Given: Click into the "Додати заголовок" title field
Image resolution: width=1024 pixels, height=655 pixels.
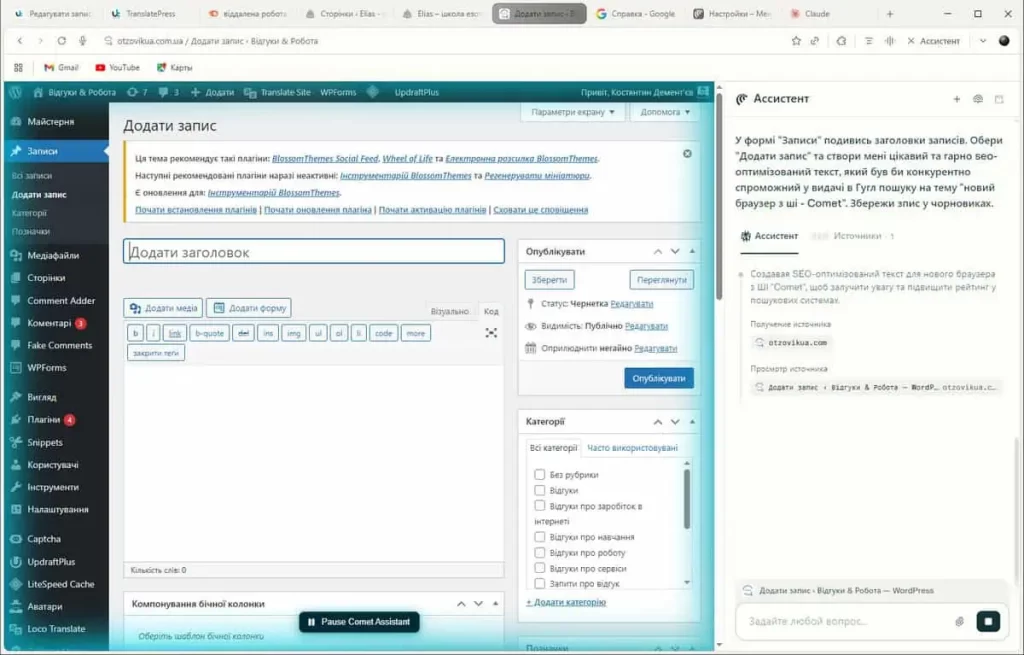Looking at the screenshot, I should click(314, 252).
